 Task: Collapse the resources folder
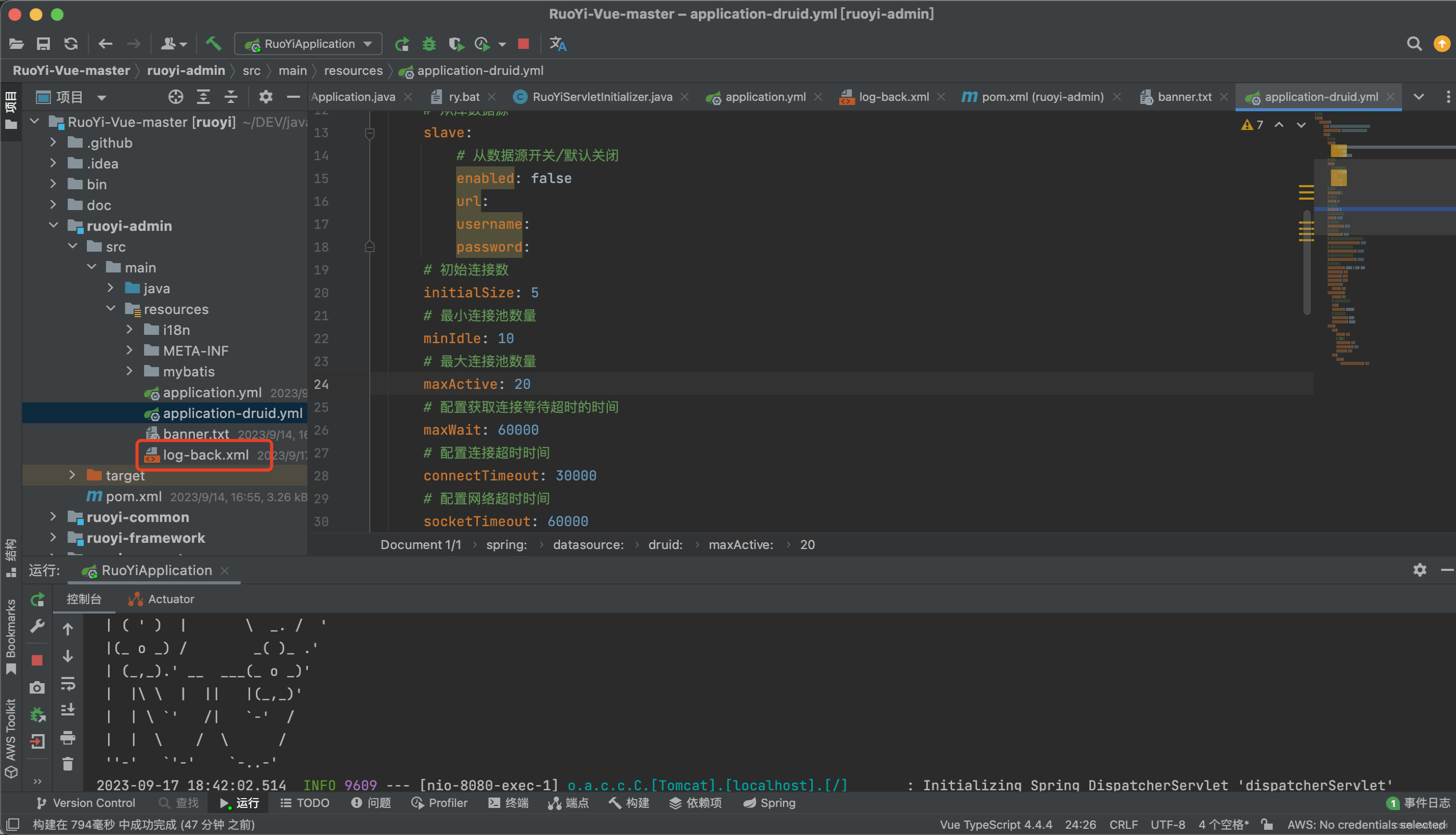pyautogui.click(x=111, y=308)
